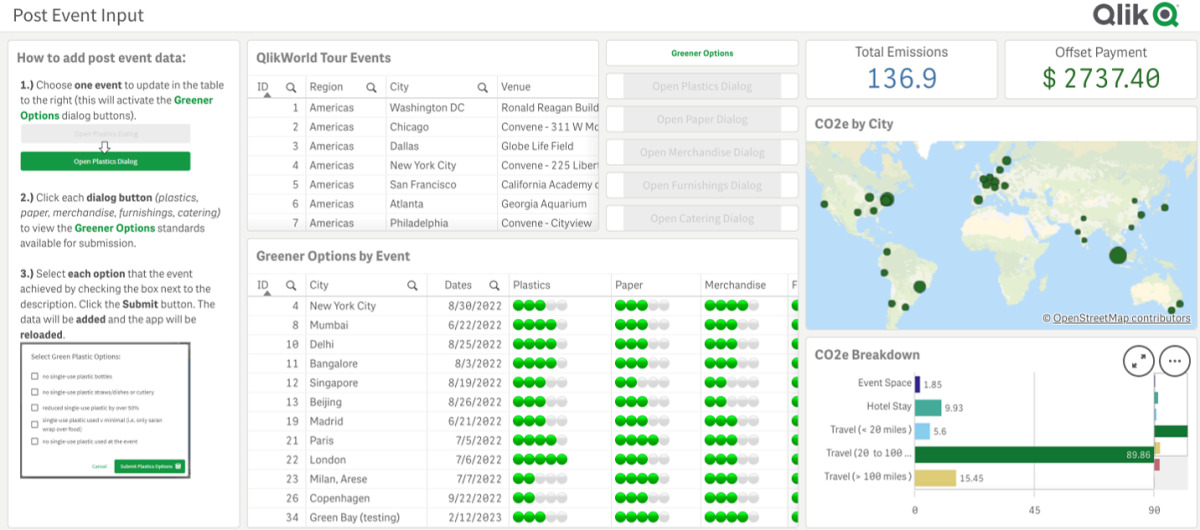Click the Qlik logo
The height and width of the screenshot is (530, 1200).
point(1135,15)
